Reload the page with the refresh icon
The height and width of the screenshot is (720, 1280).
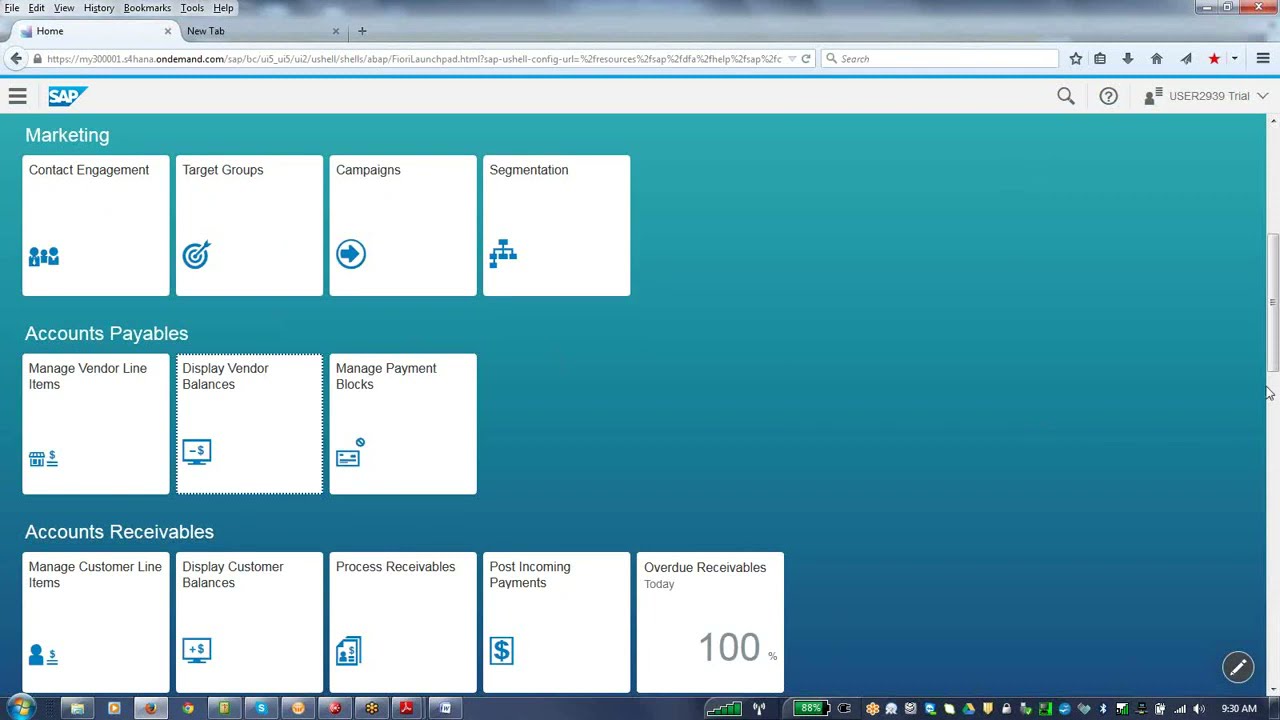[806, 59]
